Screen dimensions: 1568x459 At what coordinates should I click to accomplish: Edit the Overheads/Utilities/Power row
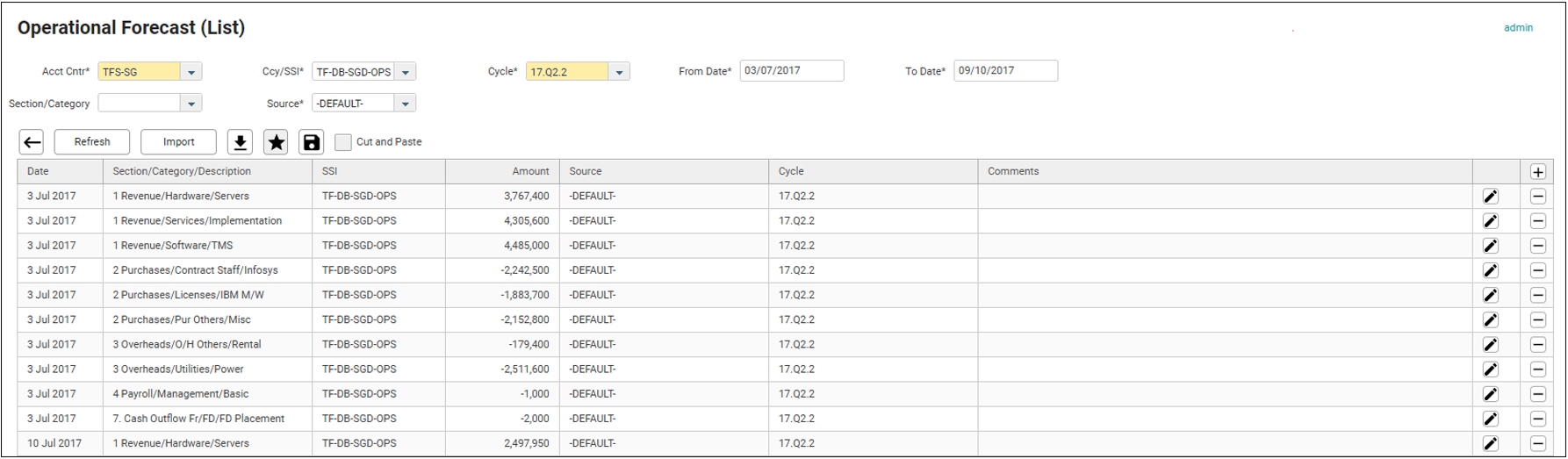pos(1490,369)
